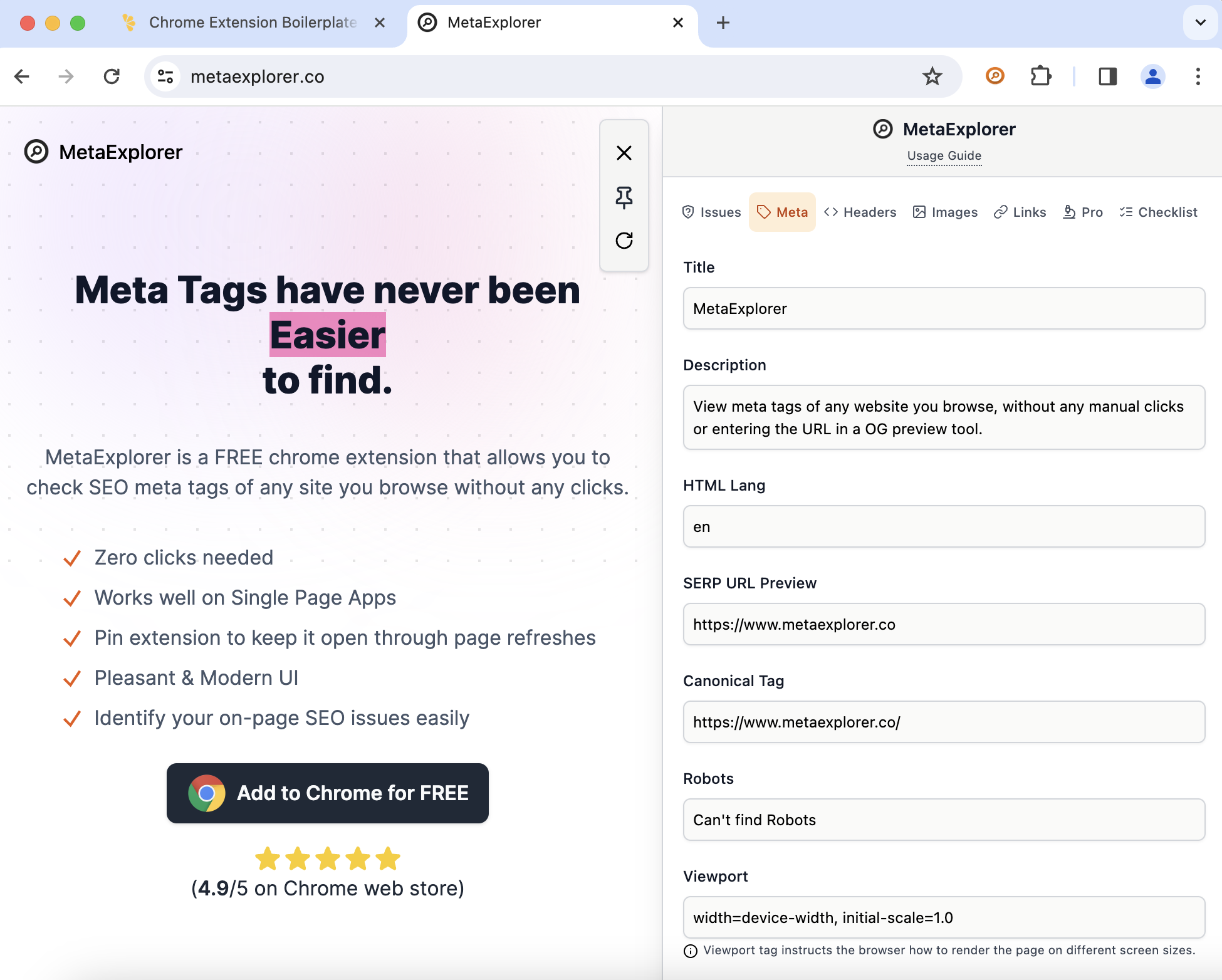Click the highlighted word Easier

[x=328, y=335]
